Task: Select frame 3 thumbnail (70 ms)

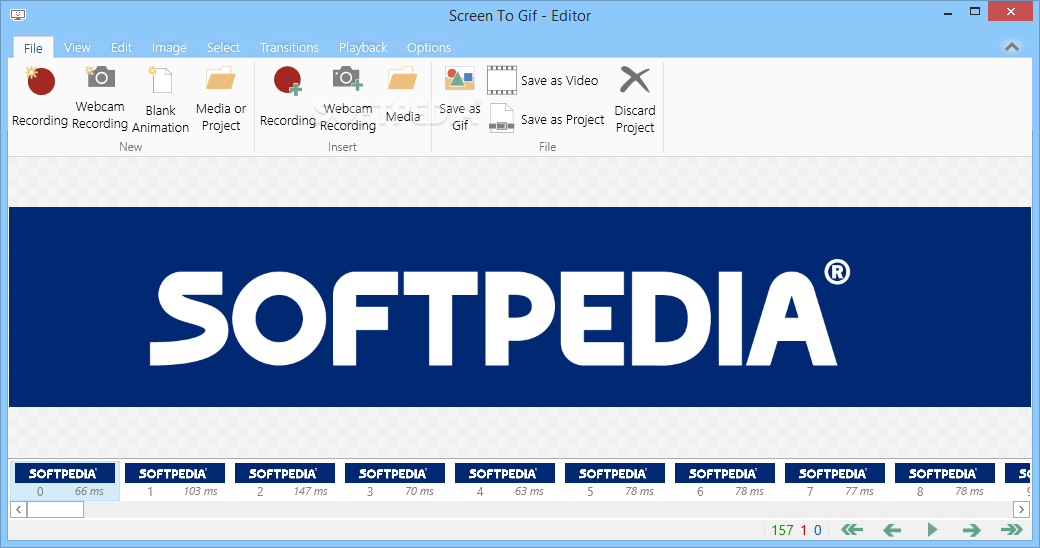Action: 395,481
